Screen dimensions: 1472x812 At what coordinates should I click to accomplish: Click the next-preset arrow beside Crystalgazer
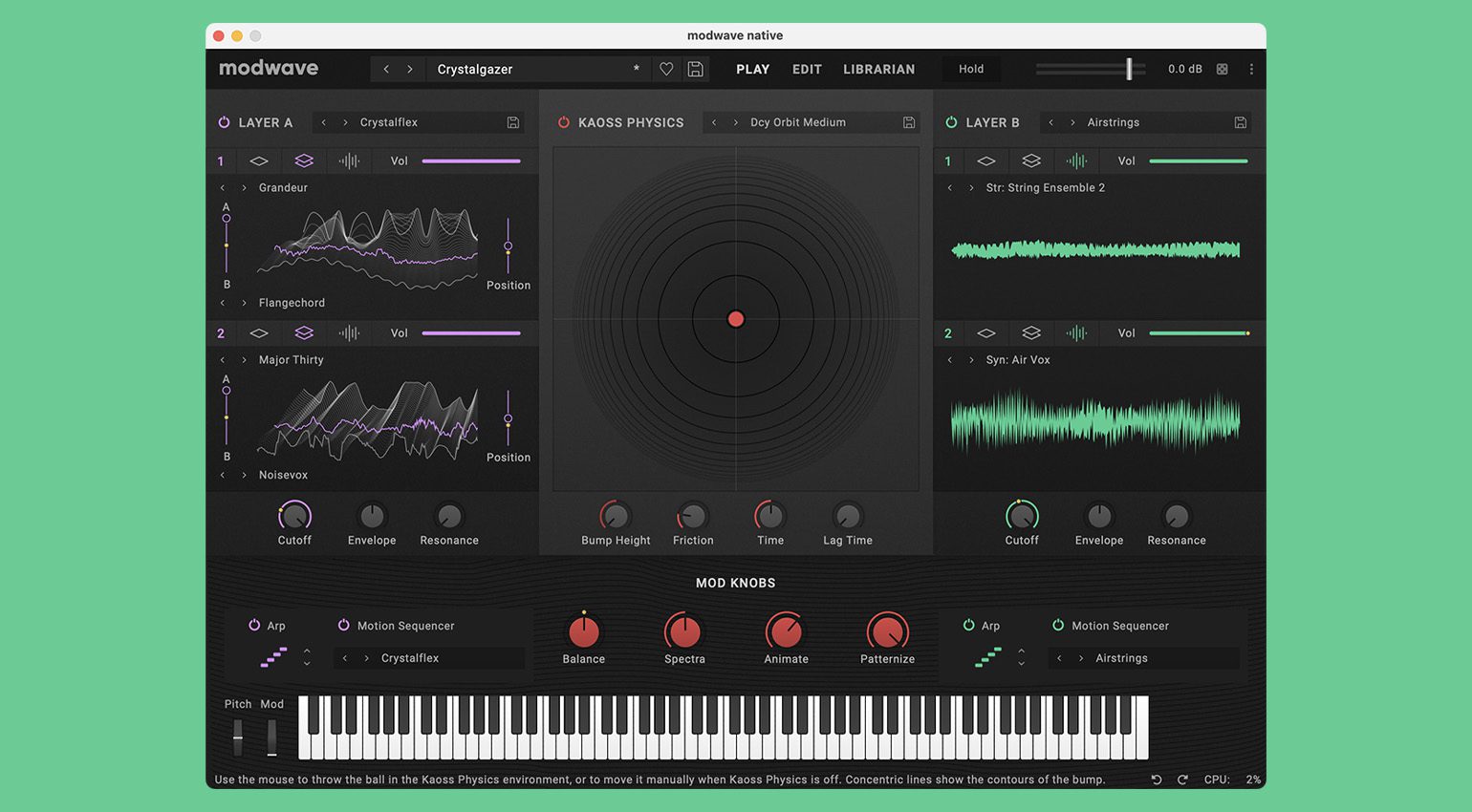click(411, 69)
